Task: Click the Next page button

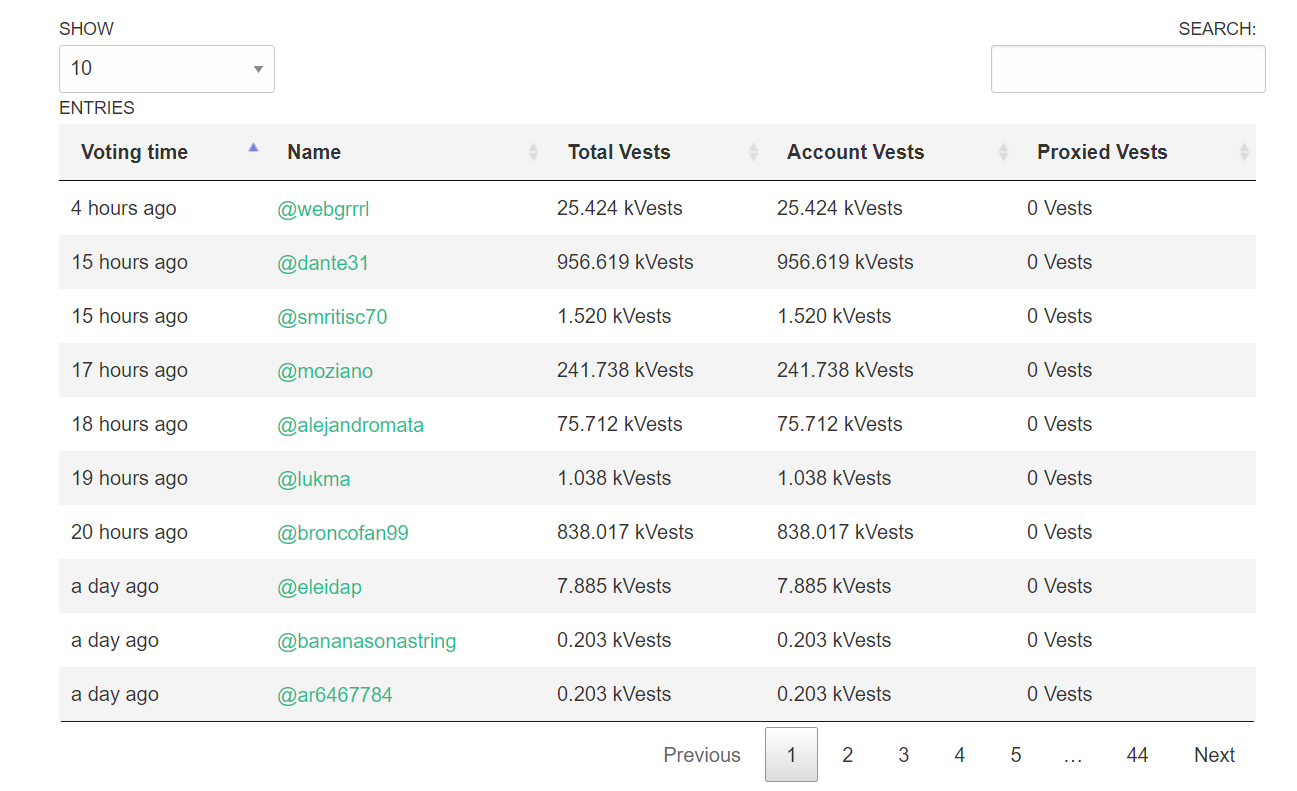Action: (1214, 755)
